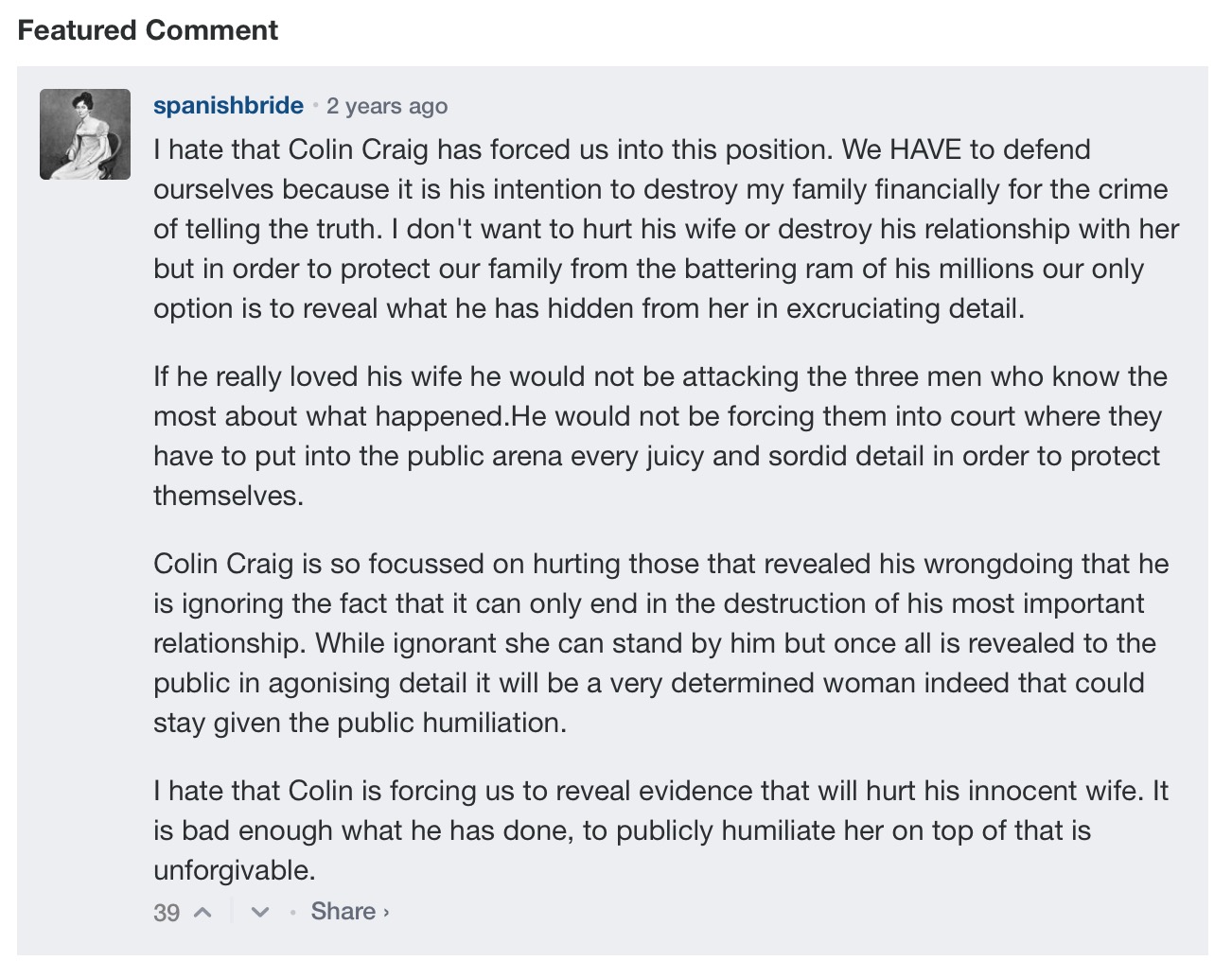Click the Featured Comment heading
1232x978 pixels.
coord(148,30)
